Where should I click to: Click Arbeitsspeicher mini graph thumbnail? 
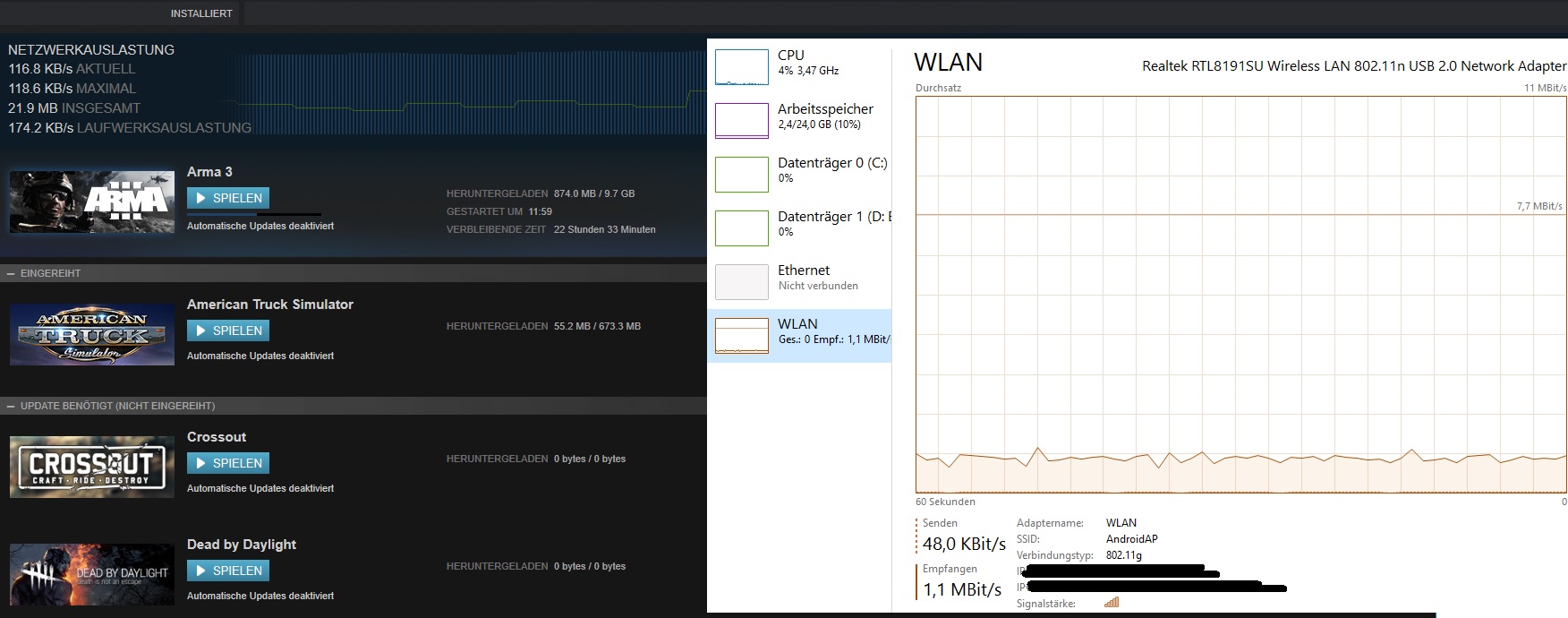(742, 121)
